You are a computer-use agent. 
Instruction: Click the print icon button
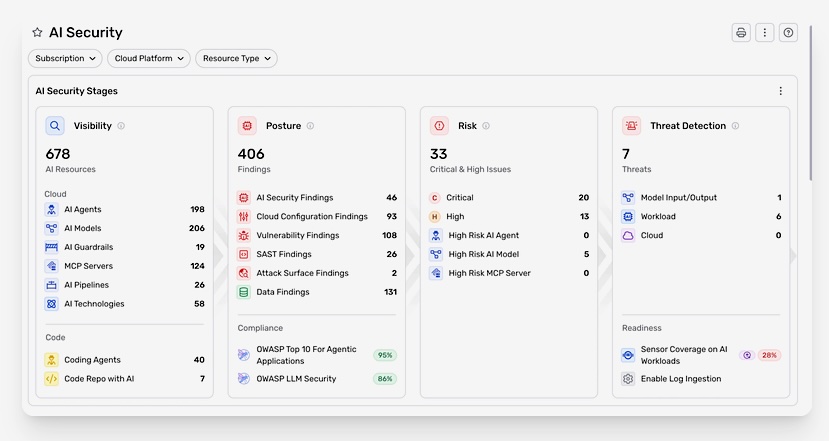pyautogui.click(x=741, y=33)
